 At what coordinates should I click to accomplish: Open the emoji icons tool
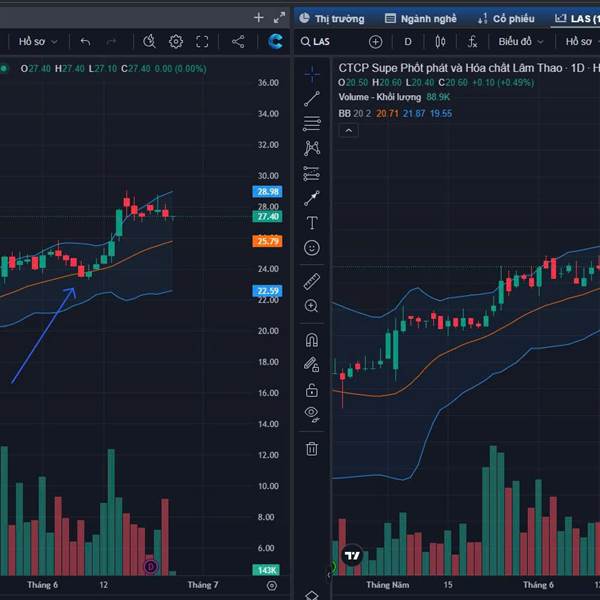312,248
